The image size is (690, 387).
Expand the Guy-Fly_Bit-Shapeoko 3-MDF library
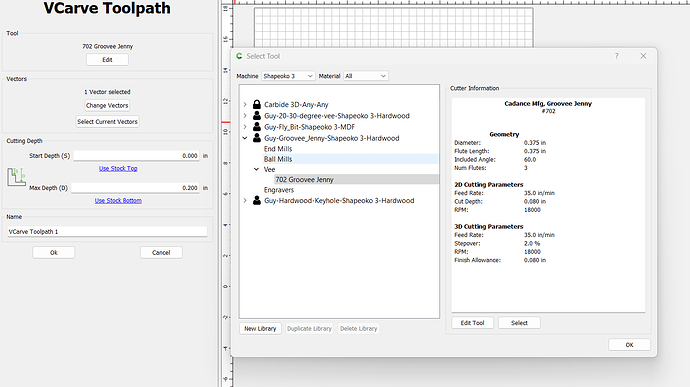pos(245,127)
